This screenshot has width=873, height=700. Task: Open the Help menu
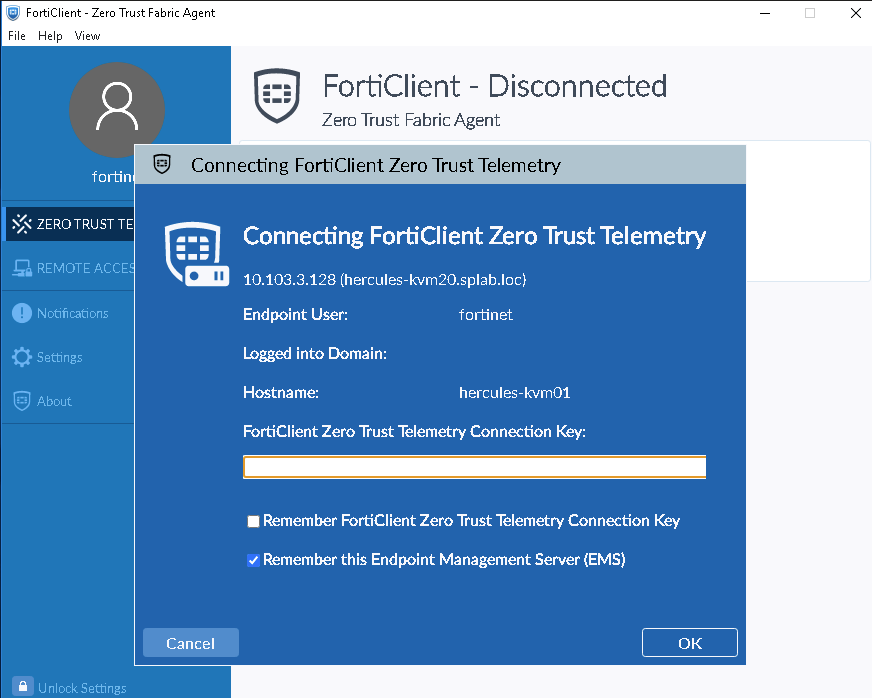point(50,36)
